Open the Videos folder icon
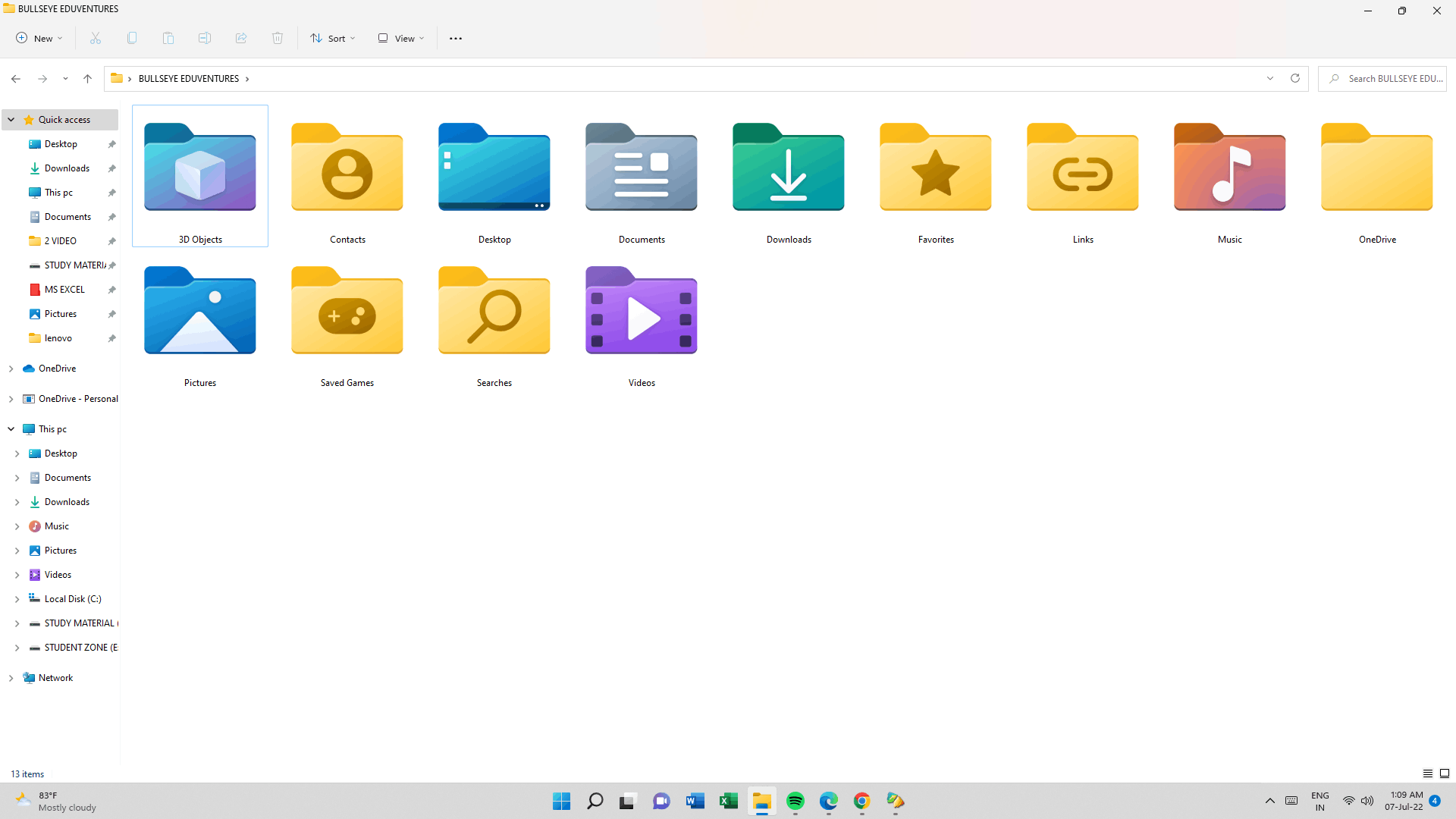The width and height of the screenshot is (1456, 819). pos(642,311)
